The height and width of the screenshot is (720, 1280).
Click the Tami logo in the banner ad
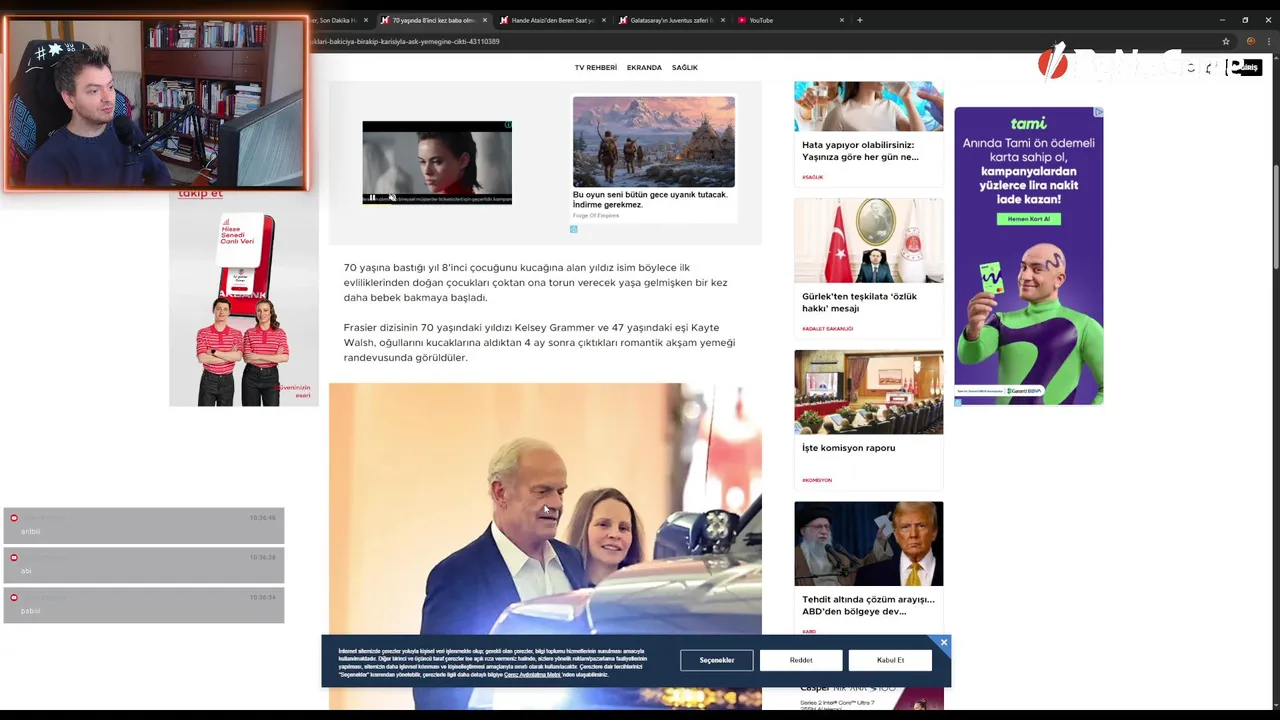pyautogui.click(x=1028, y=123)
